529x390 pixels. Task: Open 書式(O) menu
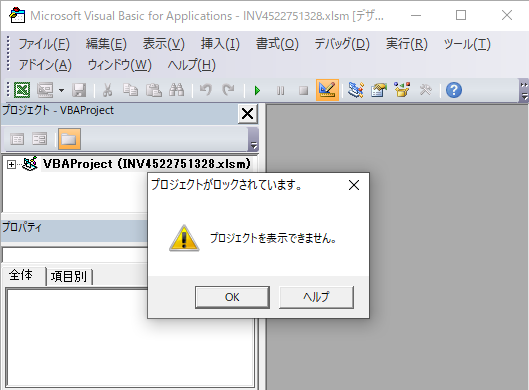[x=277, y=44]
